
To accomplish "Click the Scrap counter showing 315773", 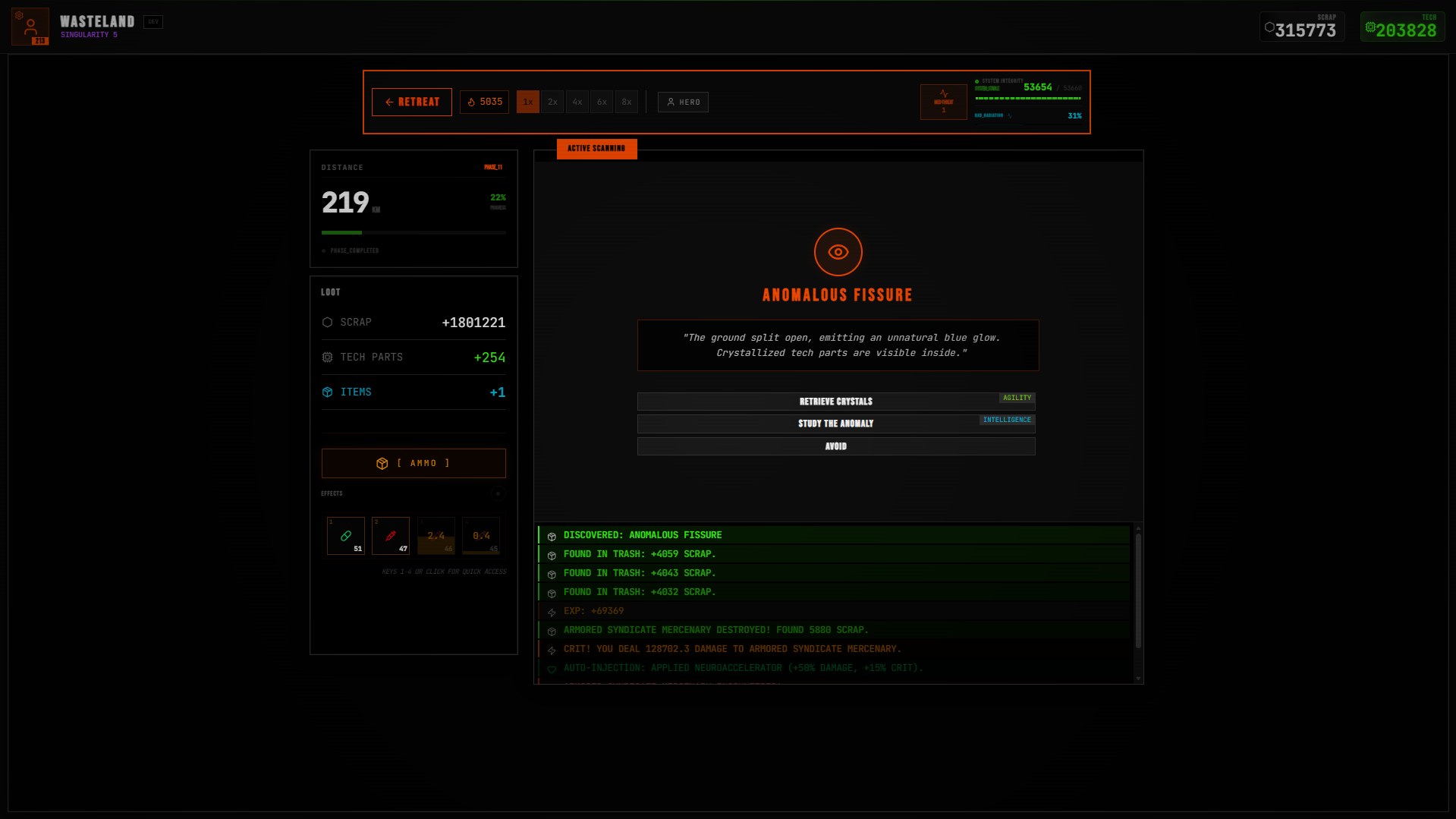I will click(1302, 27).
